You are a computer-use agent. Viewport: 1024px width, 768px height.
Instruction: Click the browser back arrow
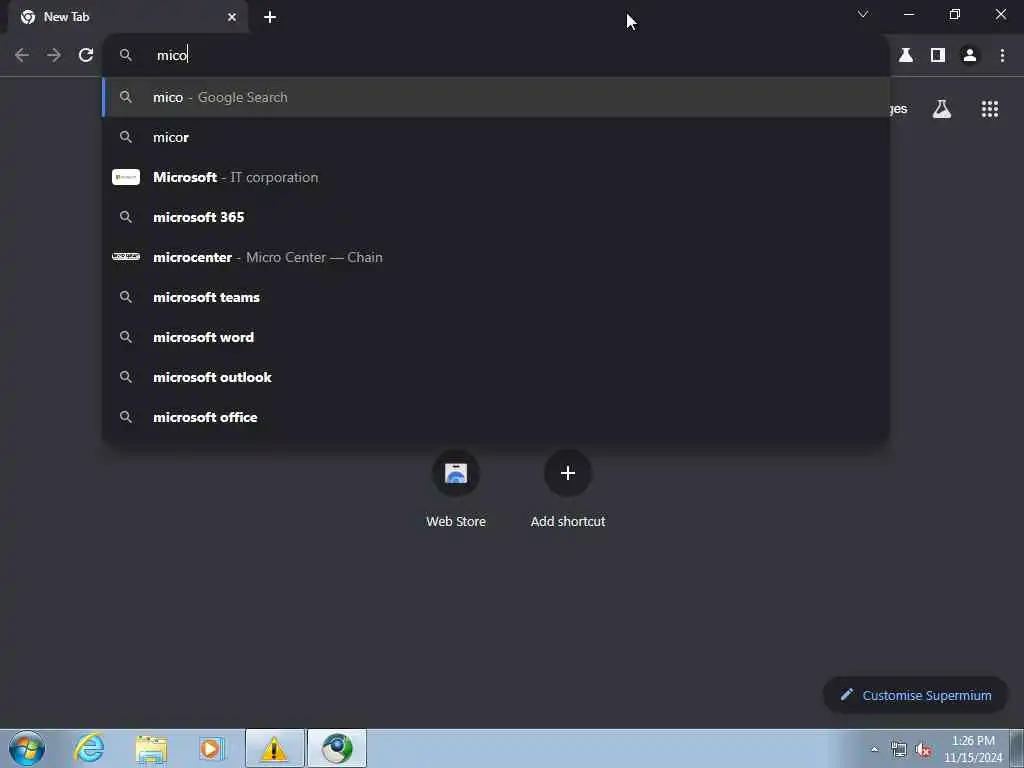coord(22,56)
